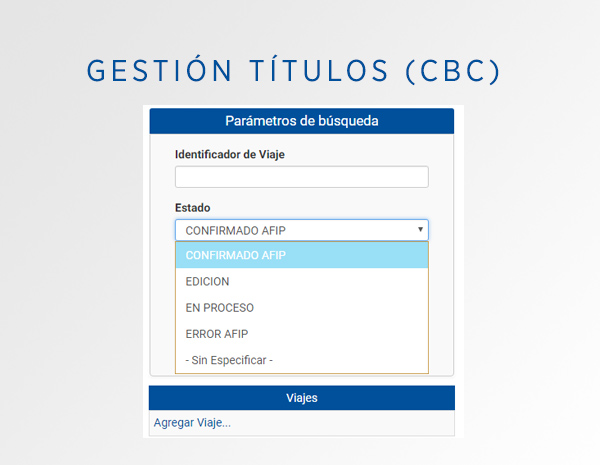This screenshot has height=465, width=600.
Task: Select the EDICION option
Action: point(302,281)
